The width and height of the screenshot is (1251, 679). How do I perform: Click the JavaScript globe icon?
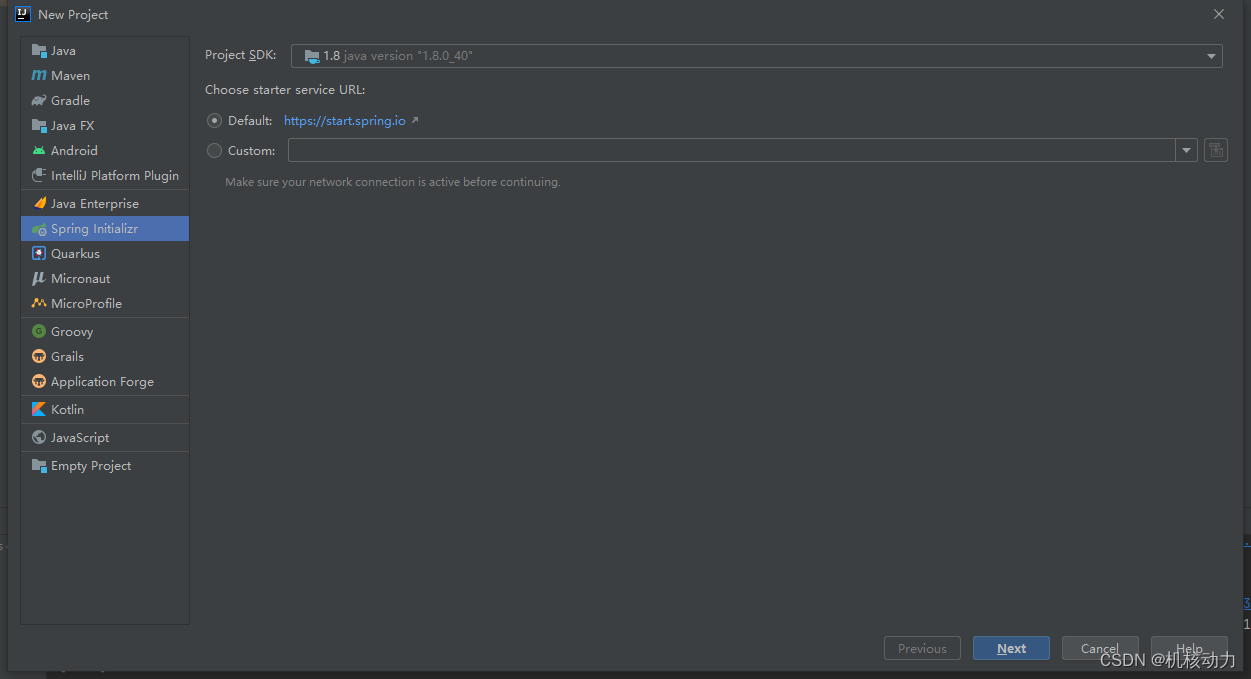[39, 438]
